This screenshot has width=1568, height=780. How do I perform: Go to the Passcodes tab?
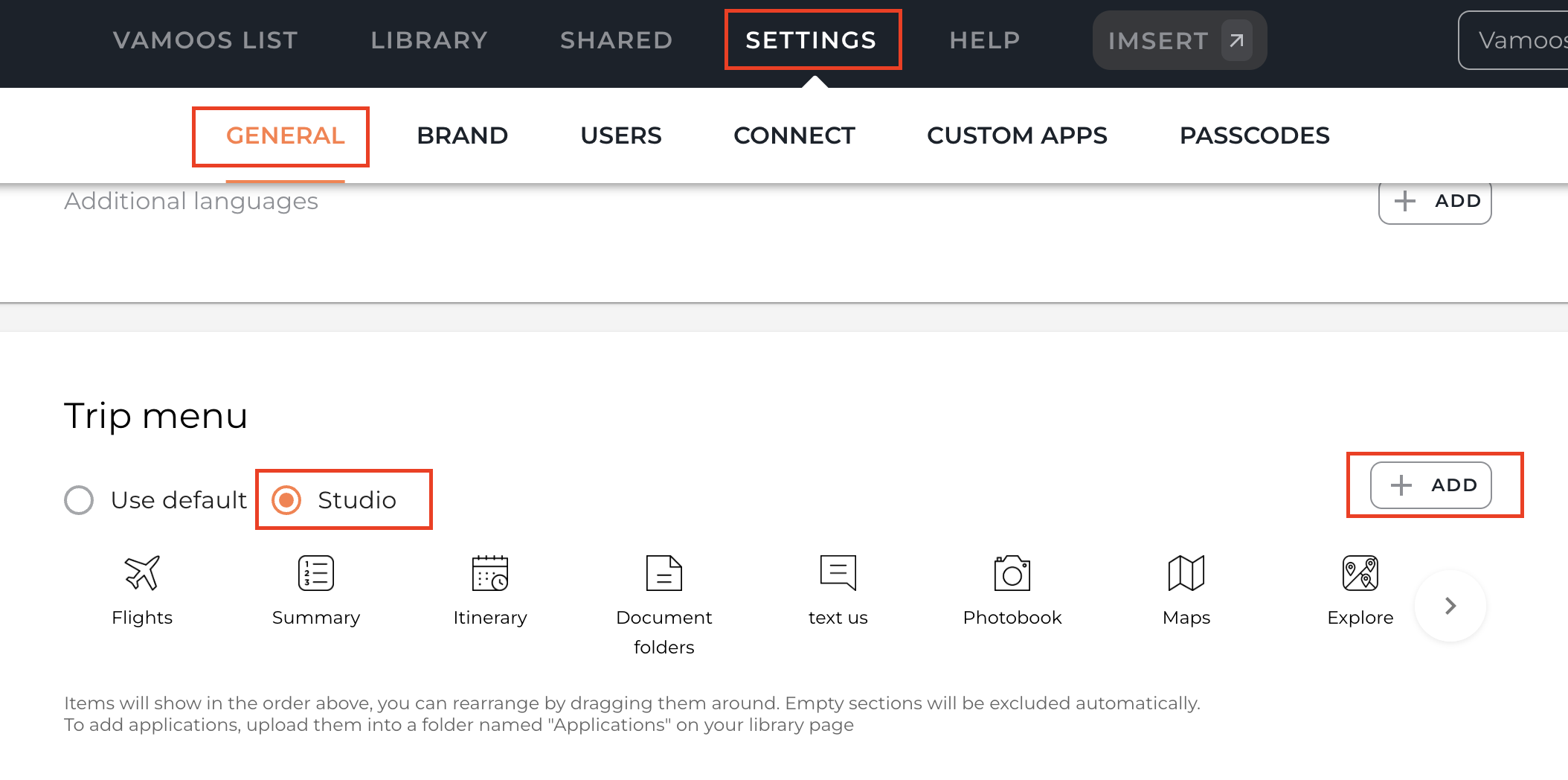(x=1254, y=135)
